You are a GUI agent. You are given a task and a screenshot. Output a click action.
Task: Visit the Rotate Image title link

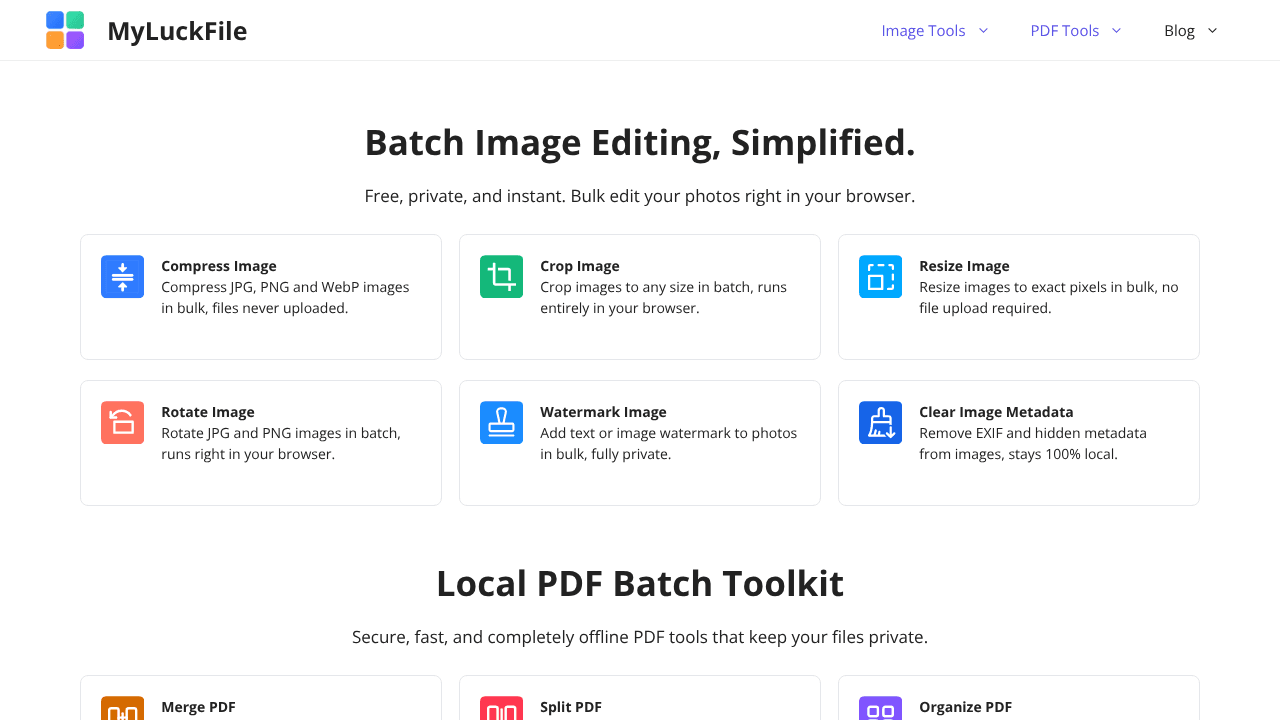pyautogui.click(x=208, y=412)
